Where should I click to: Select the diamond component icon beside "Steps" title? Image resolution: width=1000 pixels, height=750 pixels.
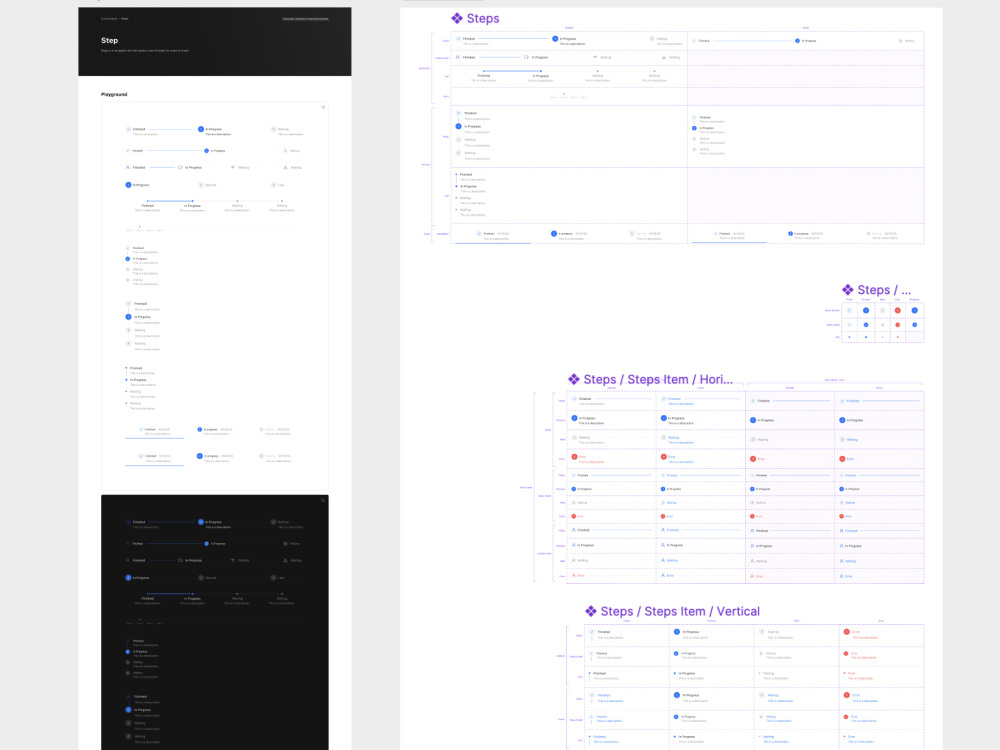click(x=457, y=18)
